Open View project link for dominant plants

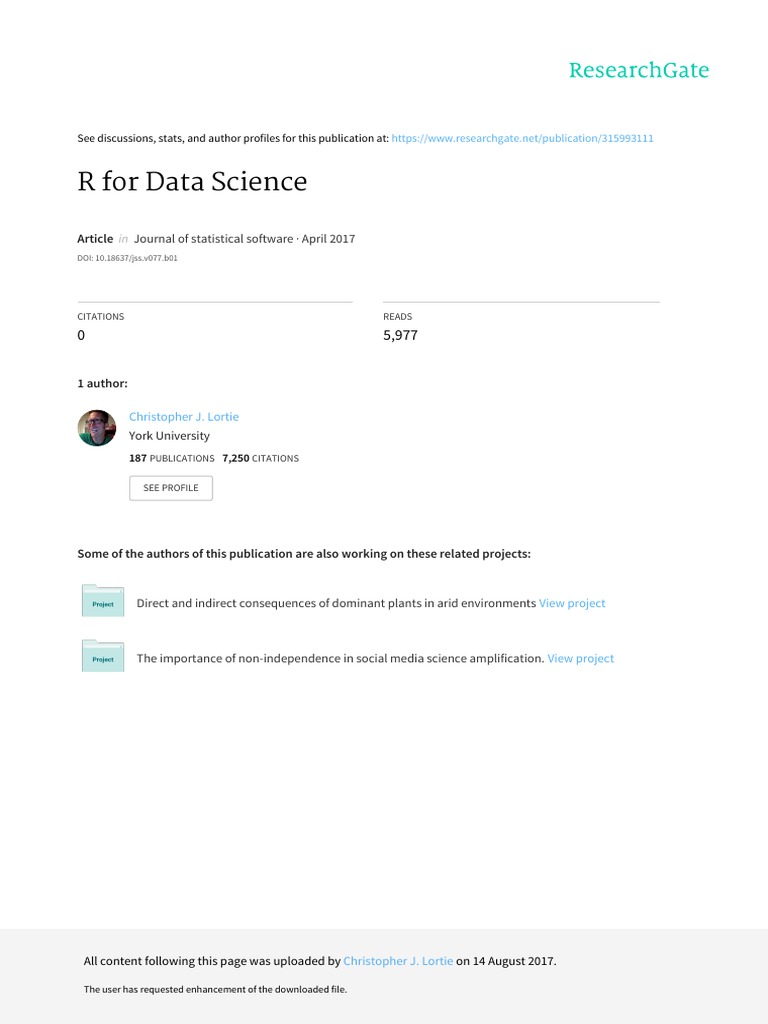pyautogui.click(x=572, y=603)
